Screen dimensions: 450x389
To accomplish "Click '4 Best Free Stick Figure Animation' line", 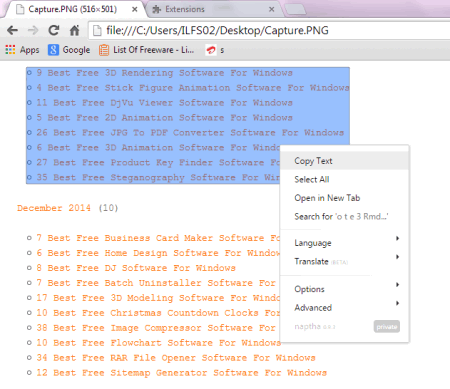I will click(x=193, y=88).
